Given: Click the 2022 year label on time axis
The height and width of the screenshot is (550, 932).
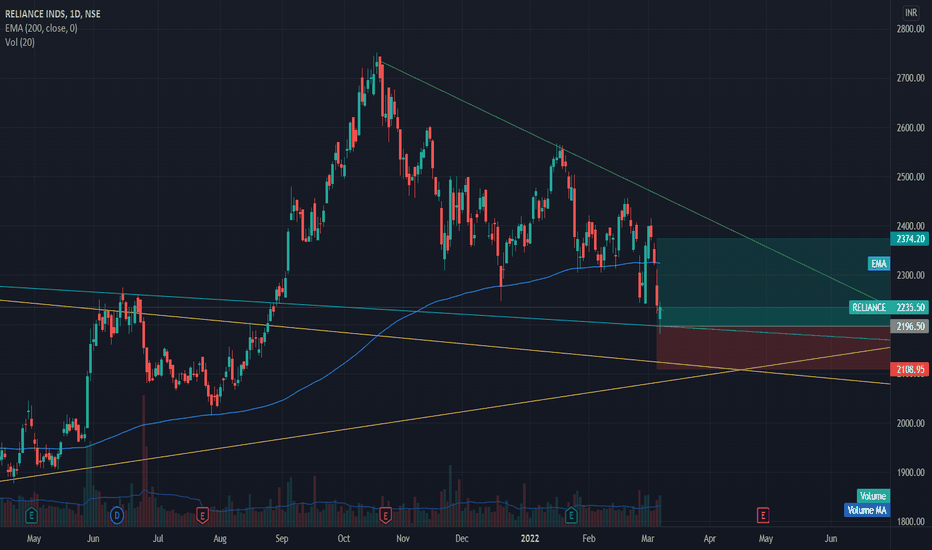Looking at the screenshot, I should pos(530,539).
